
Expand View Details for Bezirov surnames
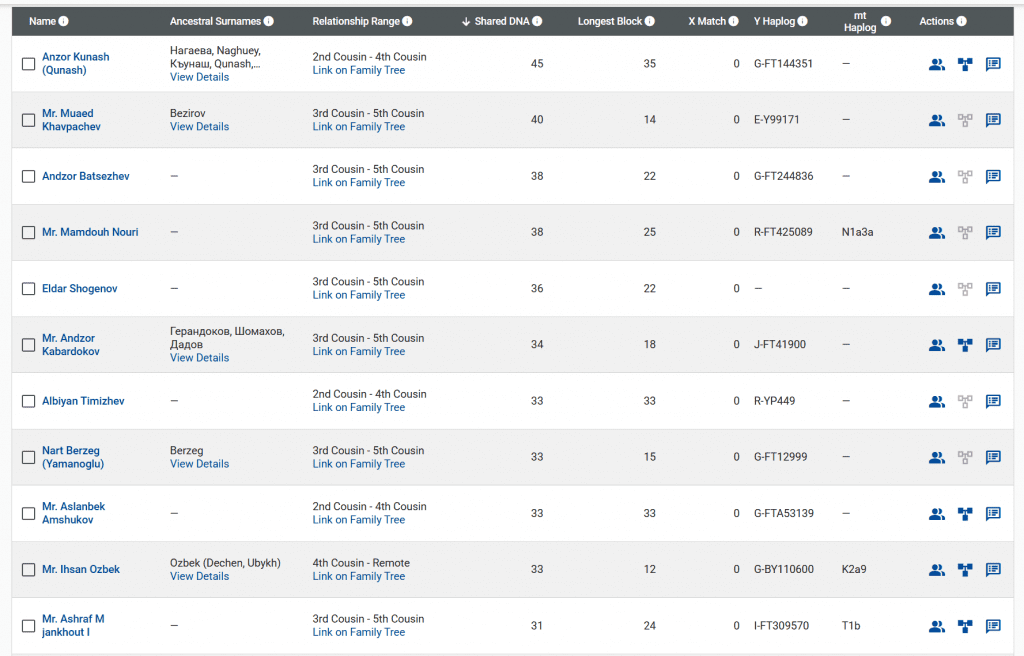click(199, 127)
